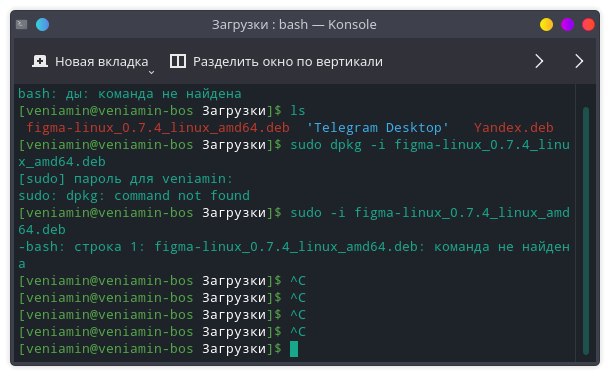Click the 'sudo dpkg -i' command text
610x376 pixels.
338,145
